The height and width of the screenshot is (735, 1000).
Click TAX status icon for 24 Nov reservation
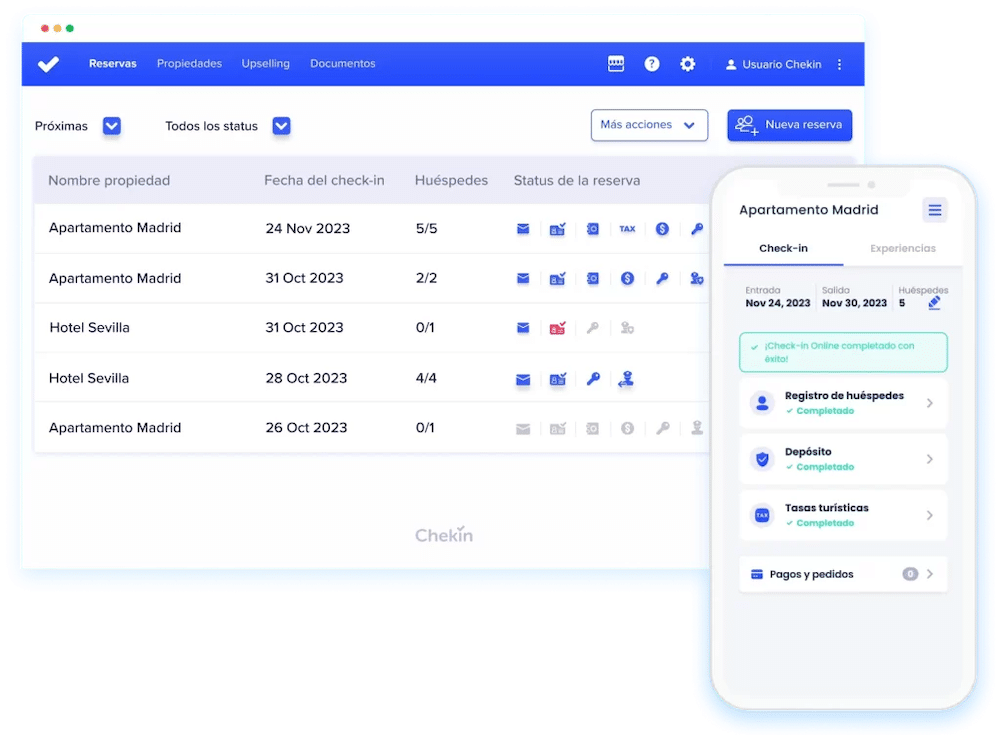(x=627, y=229)
